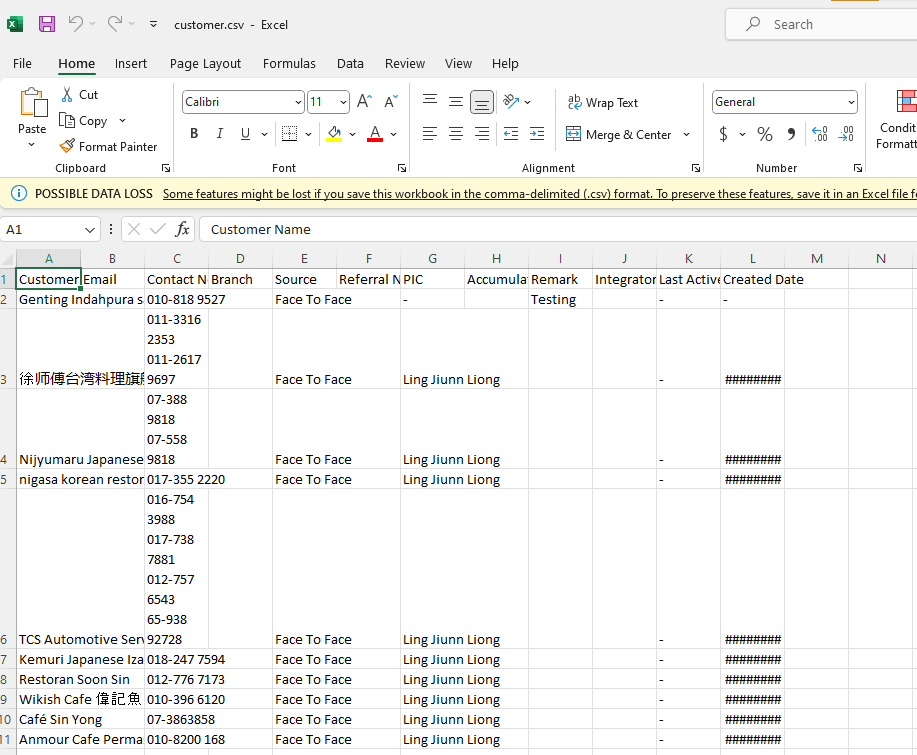Align text Left

[x=430, y=134]
